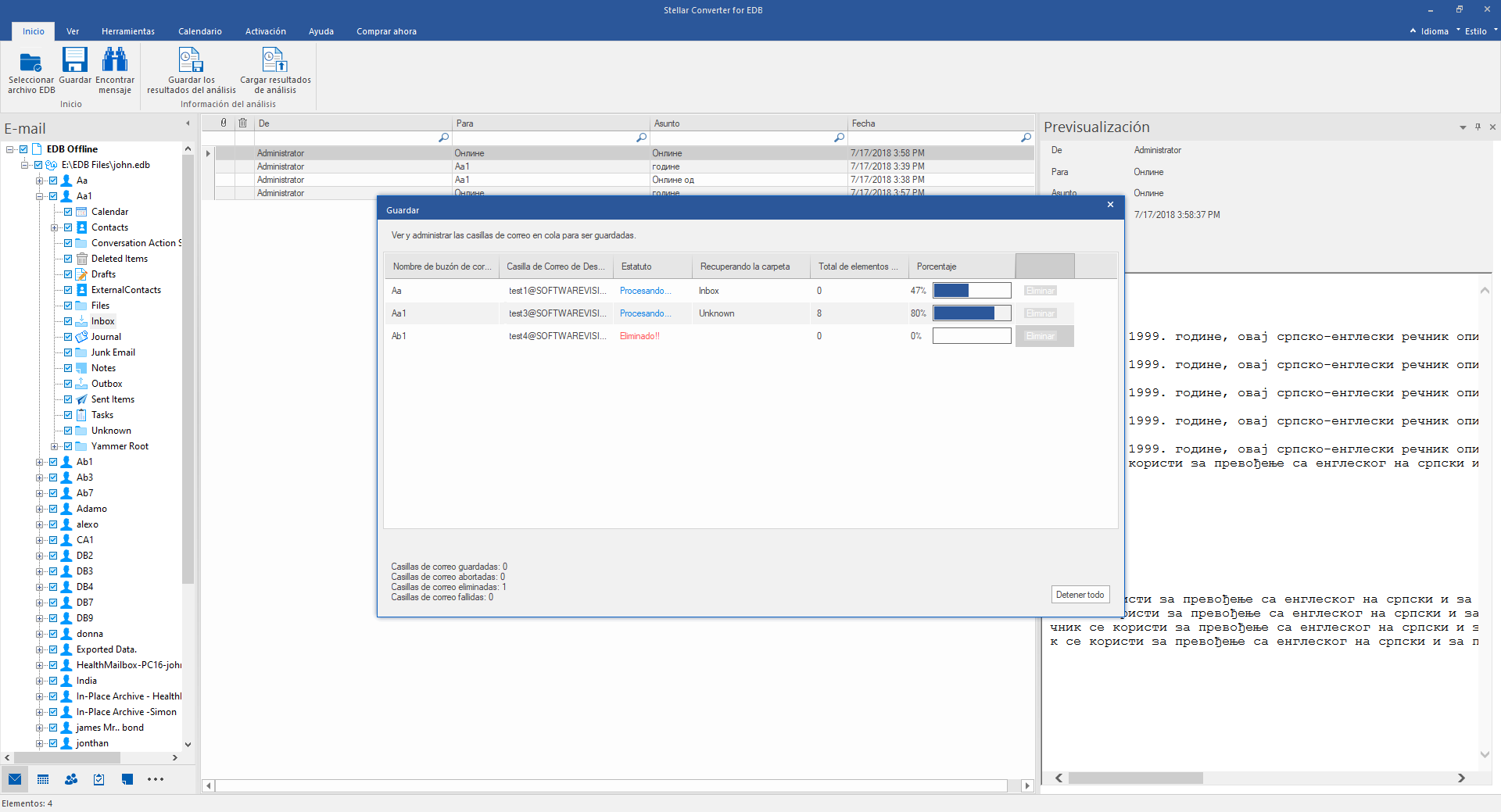Open the Idioma dropdown
1501x812 pixels.
point(1439,31)
